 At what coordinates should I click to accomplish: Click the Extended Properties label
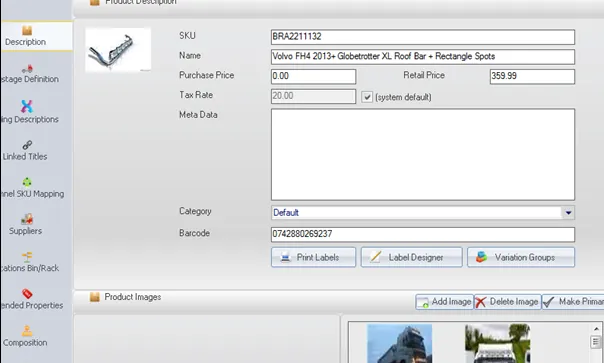coord(32,305)
